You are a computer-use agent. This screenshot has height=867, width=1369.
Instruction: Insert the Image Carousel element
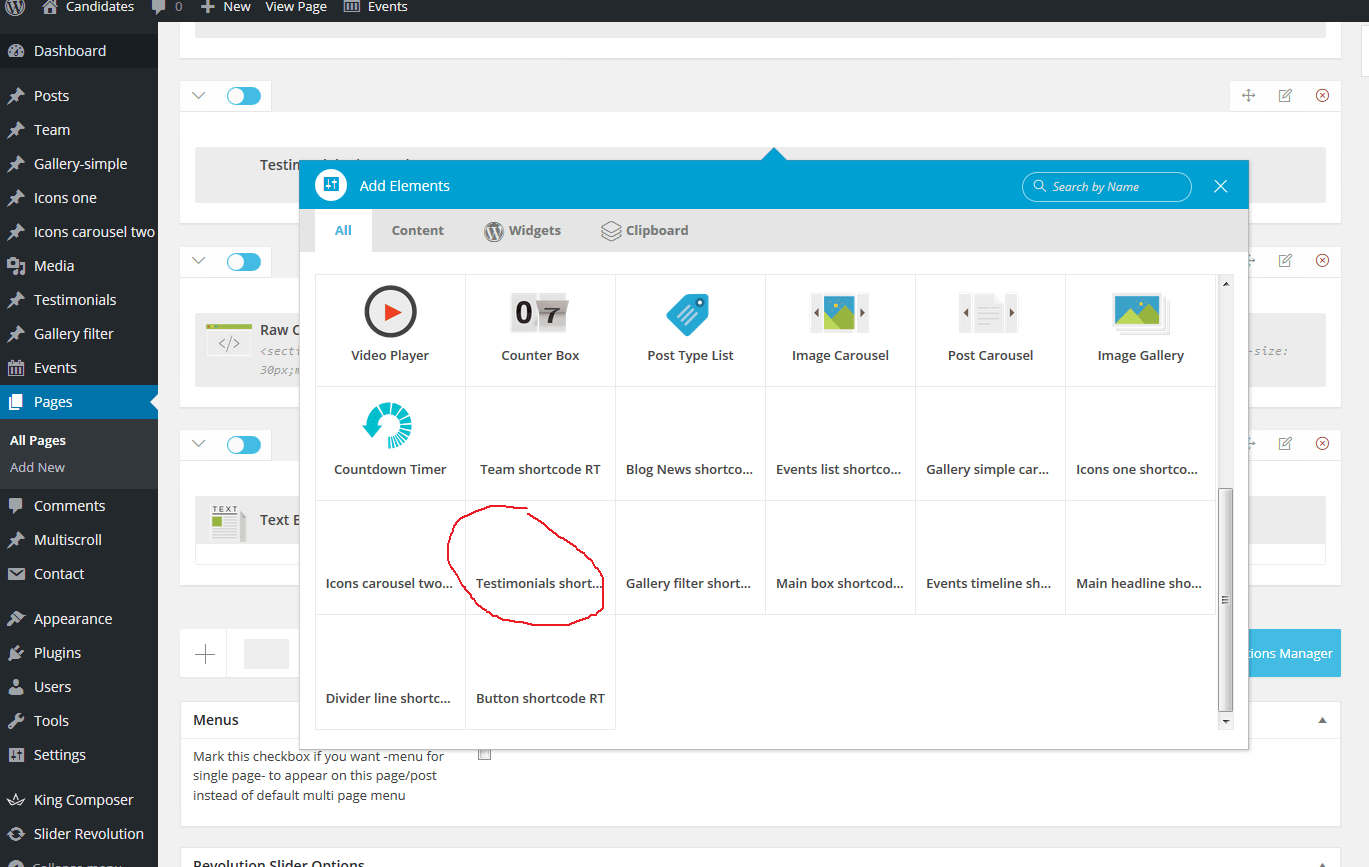coord(840,330)
